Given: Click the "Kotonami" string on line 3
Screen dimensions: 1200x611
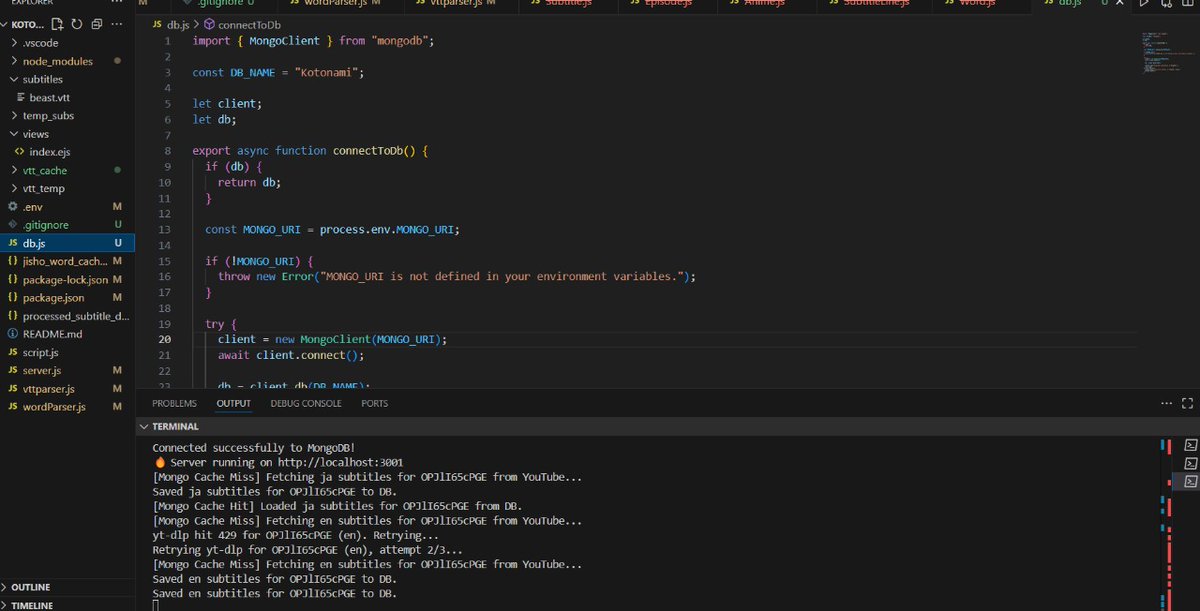Looking at the screenshot, I should point(328,73).
